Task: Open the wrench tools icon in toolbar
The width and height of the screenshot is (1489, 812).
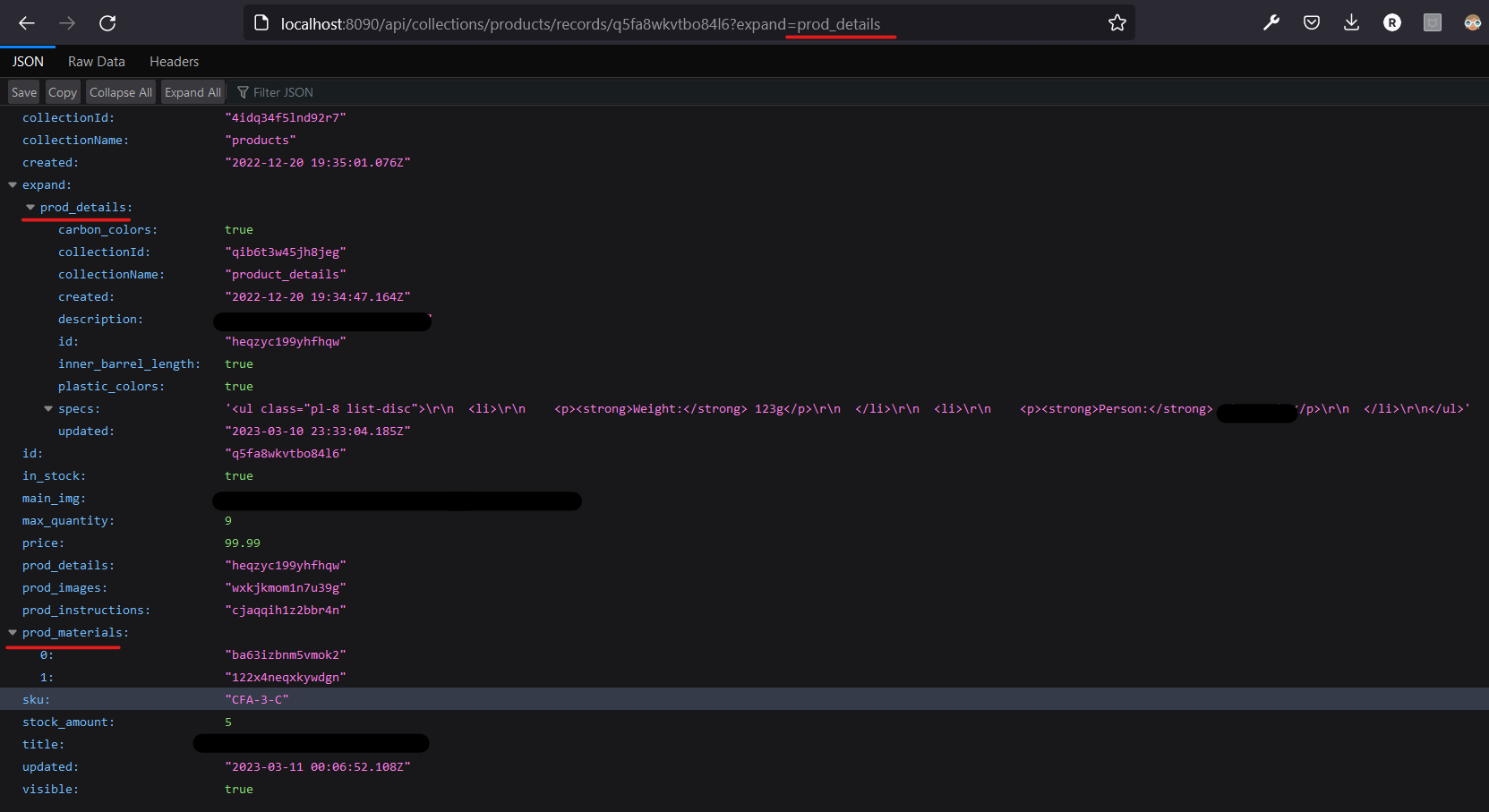Action: pos(1271,22)
